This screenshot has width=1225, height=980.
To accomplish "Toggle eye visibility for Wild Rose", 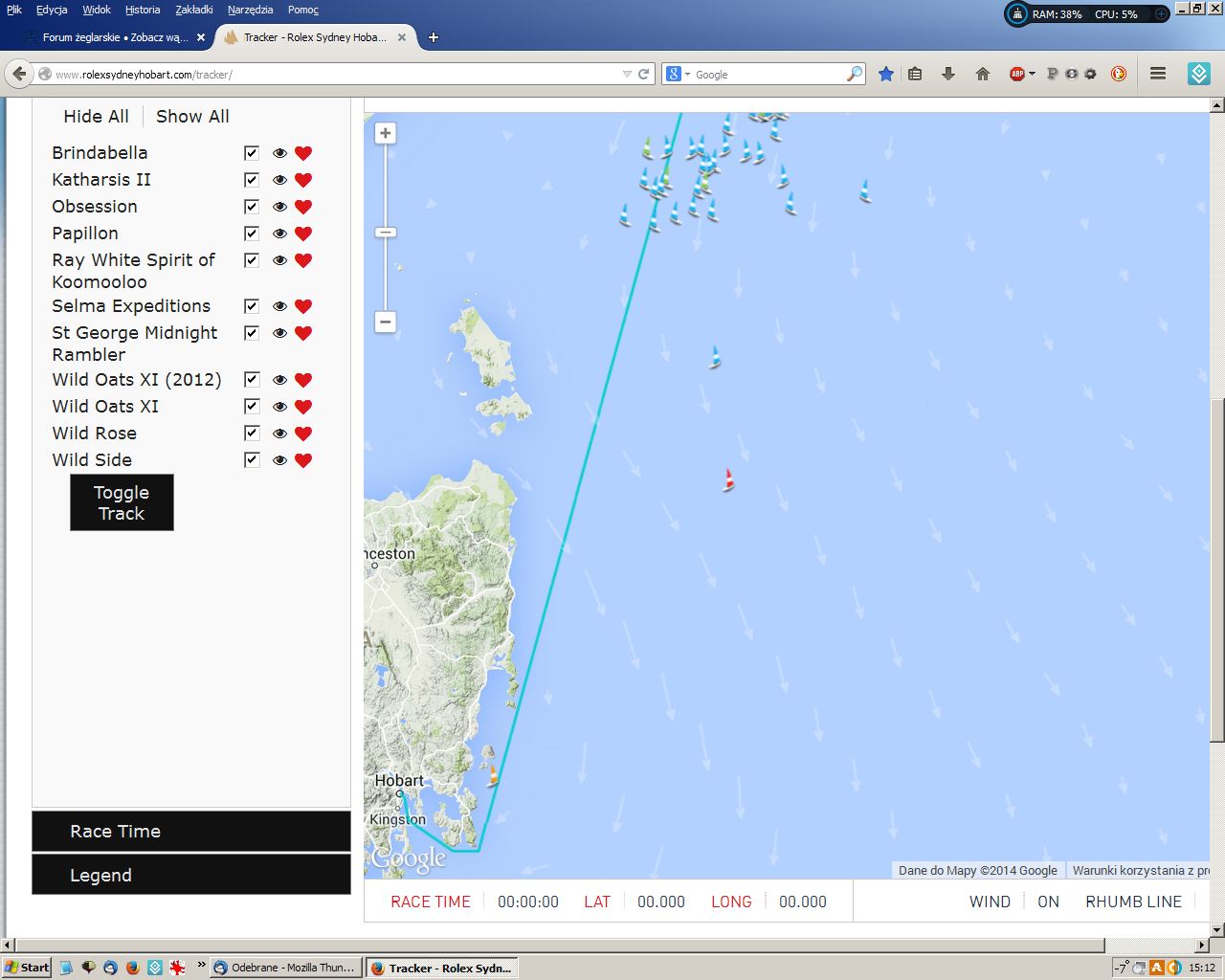I will pyautogui.click(x=279, y=434).
